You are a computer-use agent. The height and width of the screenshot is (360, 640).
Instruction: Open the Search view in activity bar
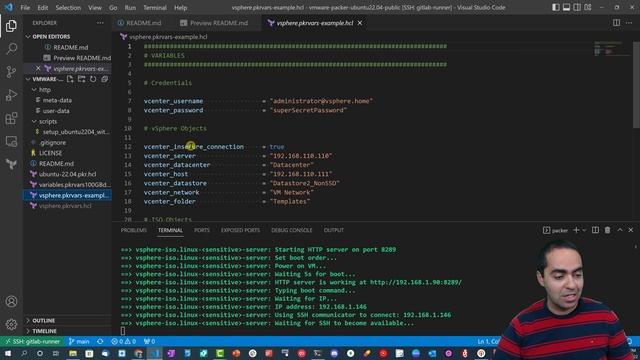(11, 49)
